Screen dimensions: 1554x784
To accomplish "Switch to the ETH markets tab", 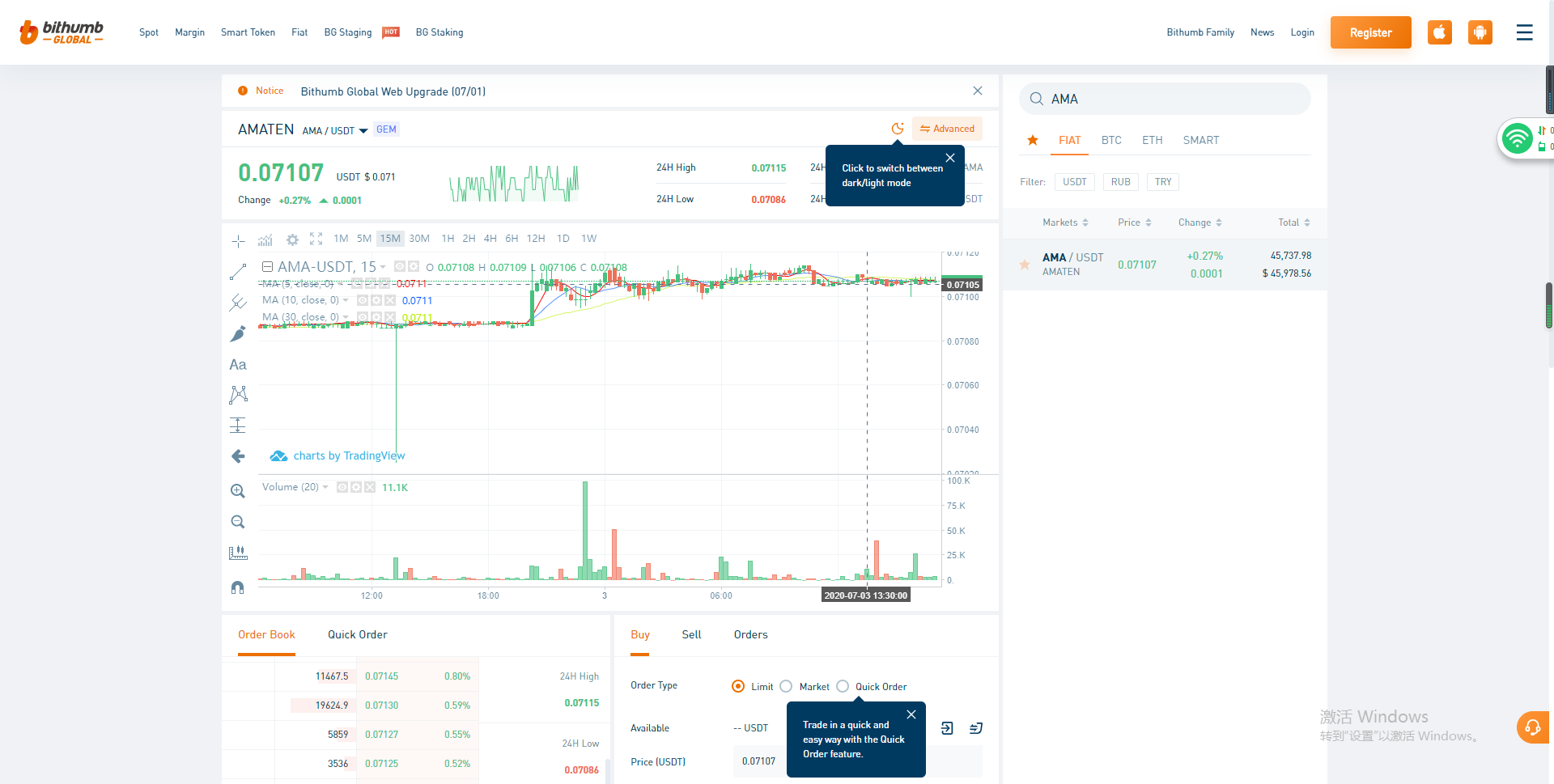I will pos(1153,140).
